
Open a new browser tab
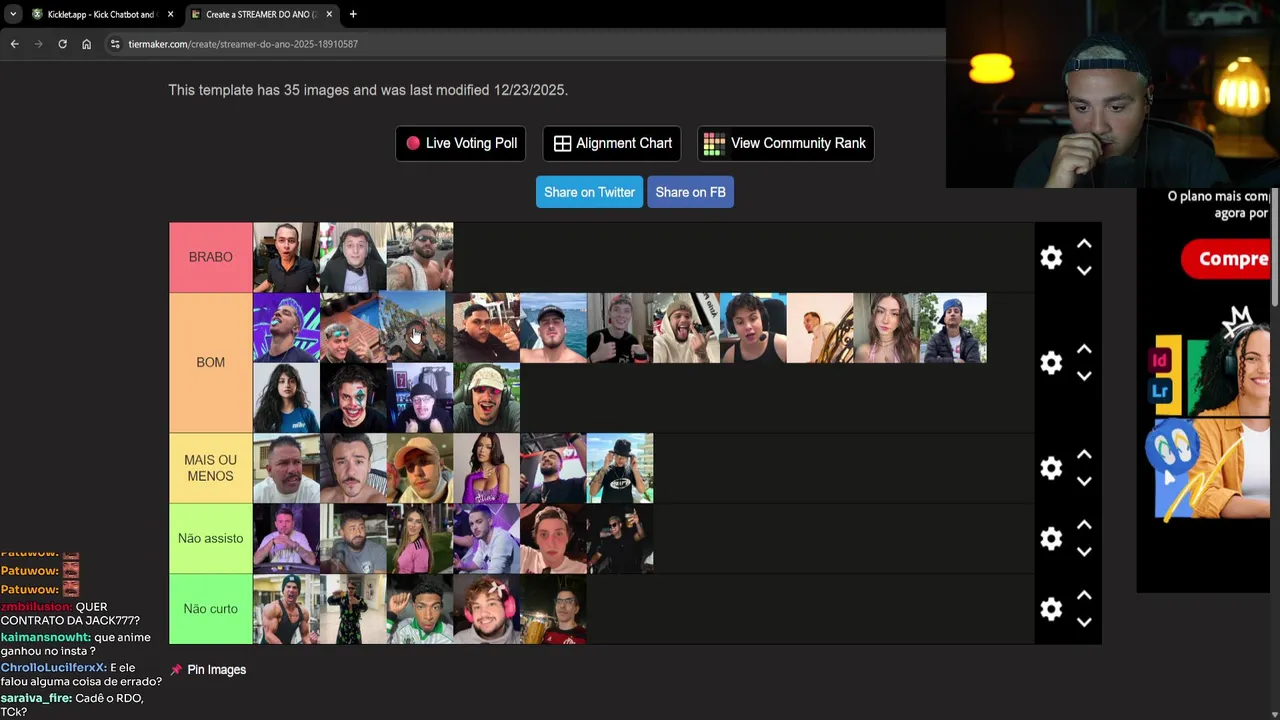coord(353,14)
